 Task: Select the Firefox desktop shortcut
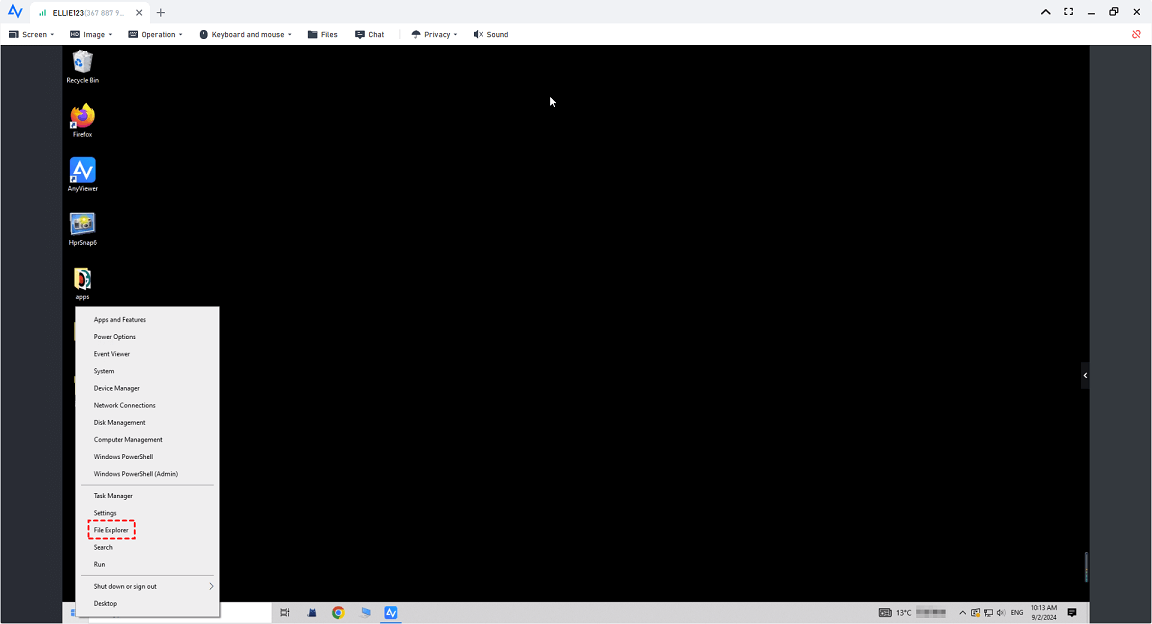[x=82, y=121]
